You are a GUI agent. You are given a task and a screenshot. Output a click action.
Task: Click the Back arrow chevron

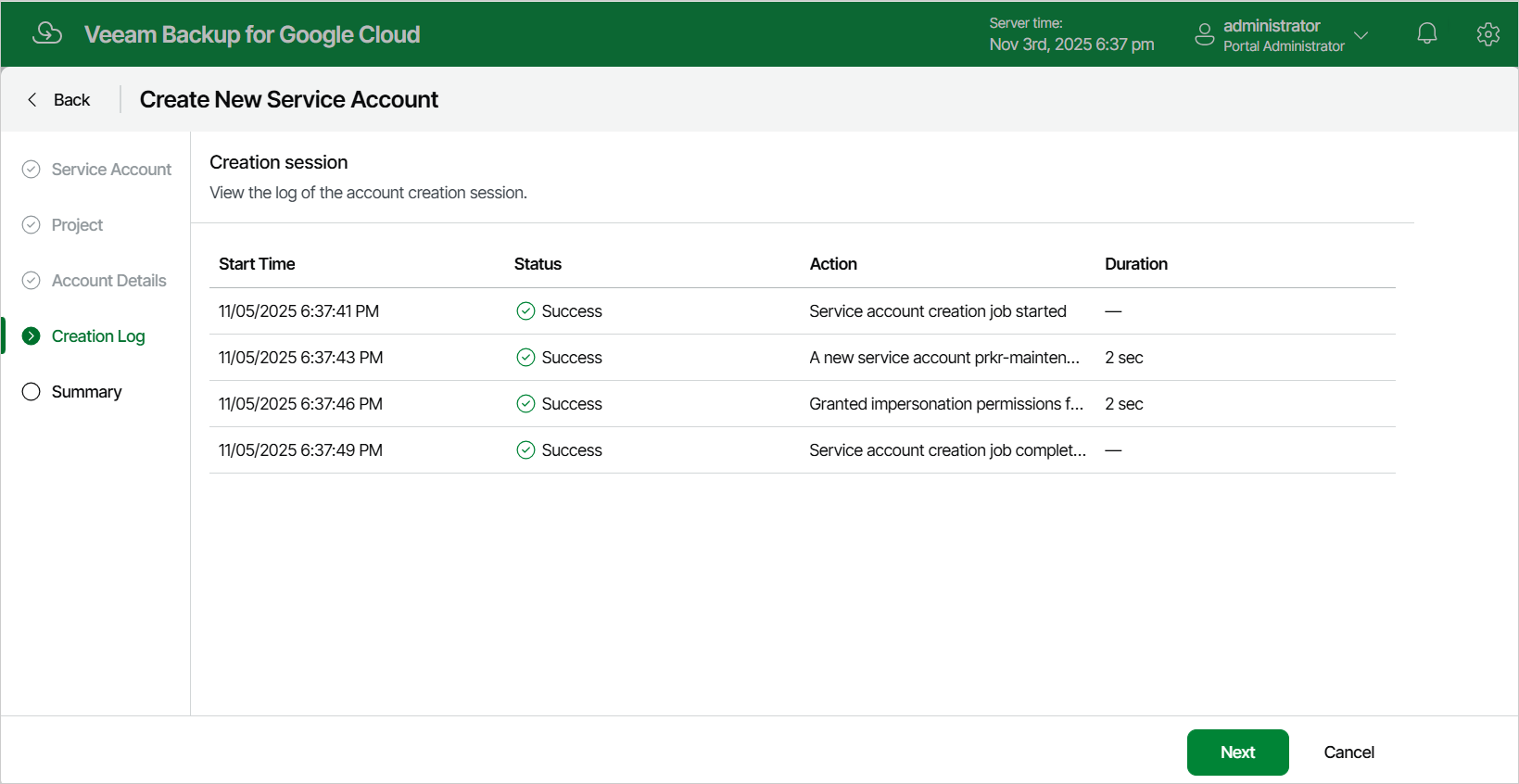click(x=32, y=99)
